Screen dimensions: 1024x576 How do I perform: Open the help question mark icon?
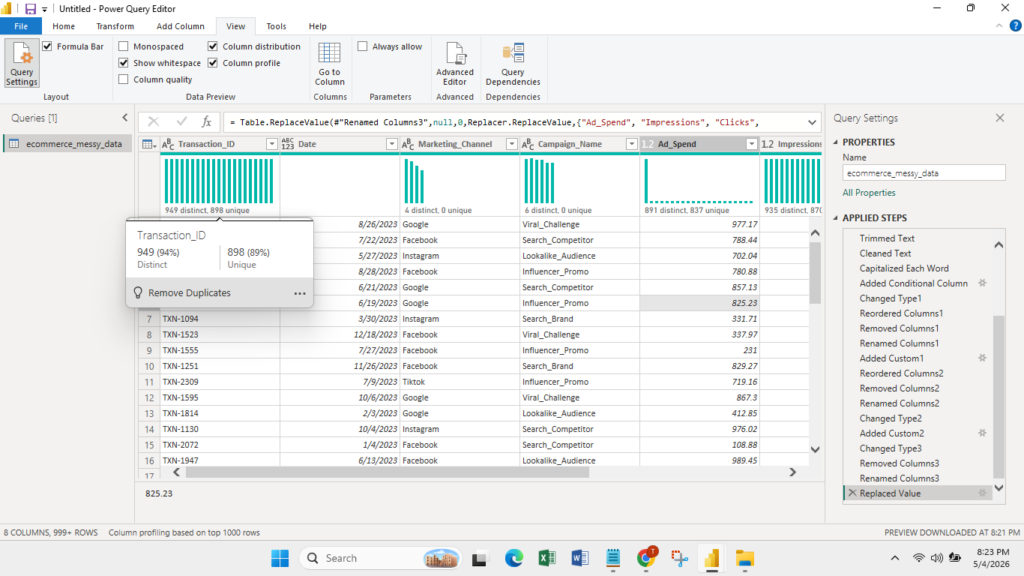click(x=1015, y=26)
